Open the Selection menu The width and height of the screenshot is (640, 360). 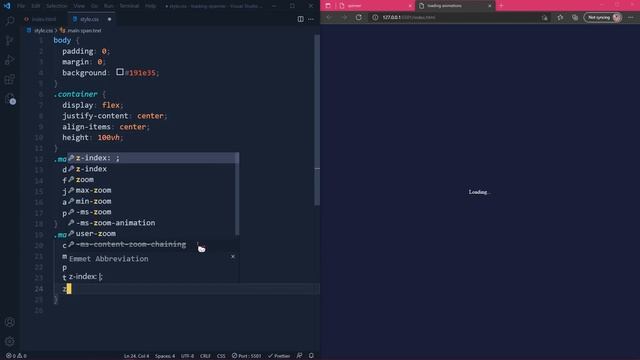tap(56, 6)
